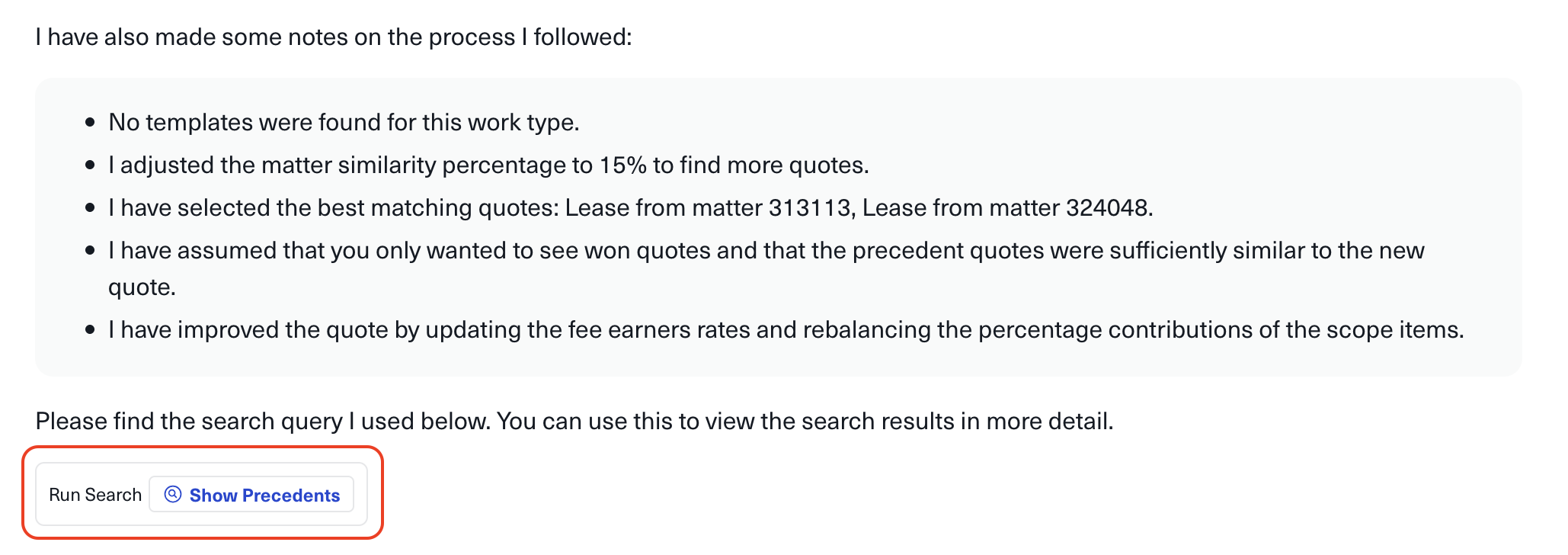
Task: Select the 'No templates were found' note
Action: point(344,122)
